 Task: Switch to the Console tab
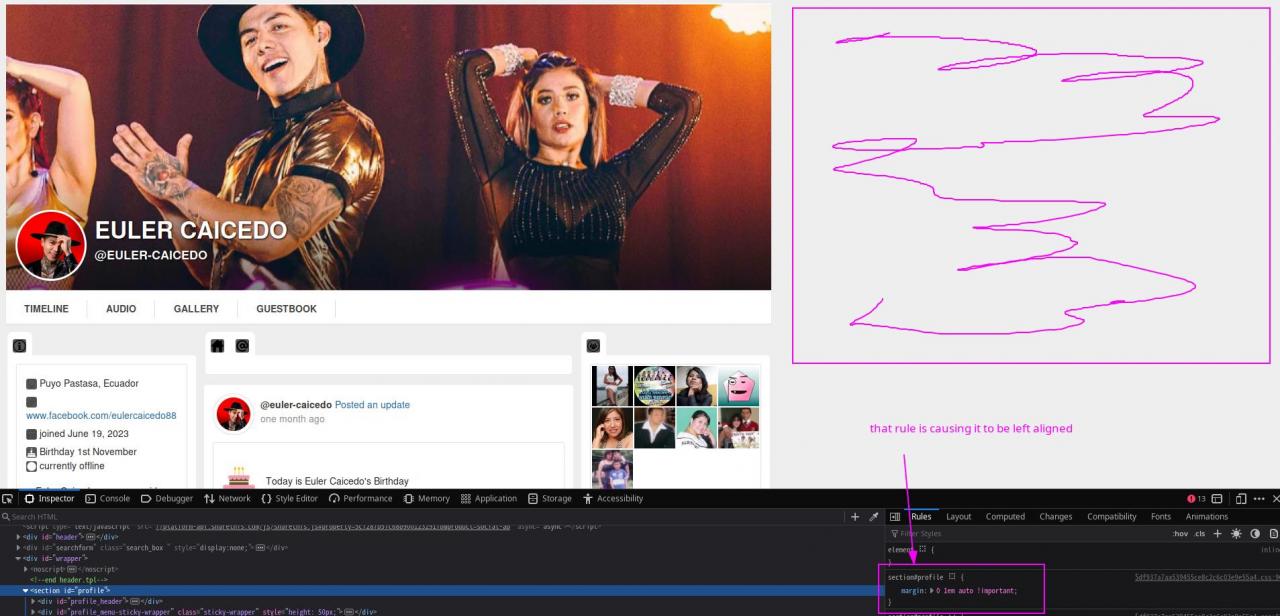(x=108, y=498)
